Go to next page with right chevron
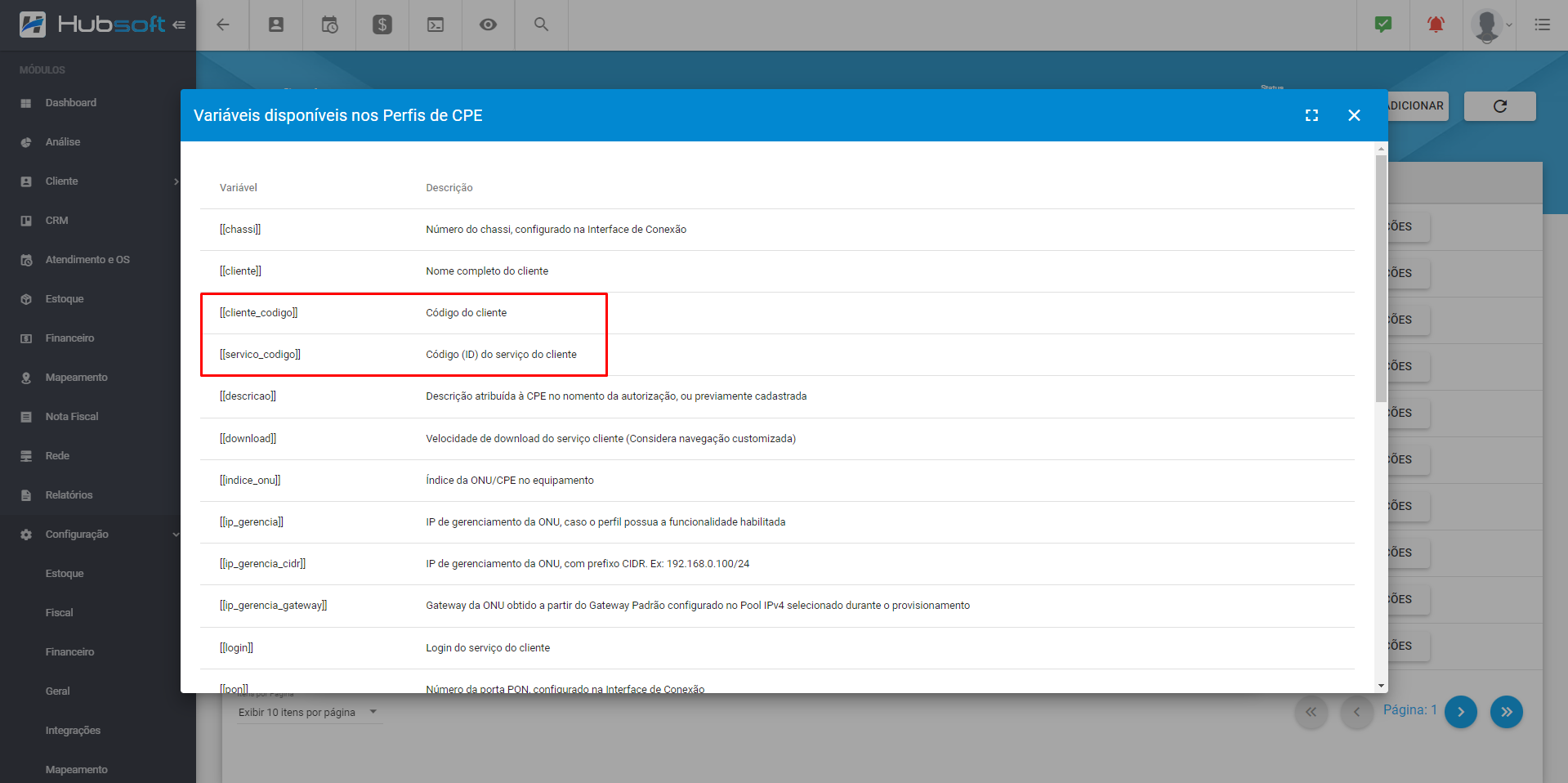The image size is (1568, 783). tap(1461, 712)
